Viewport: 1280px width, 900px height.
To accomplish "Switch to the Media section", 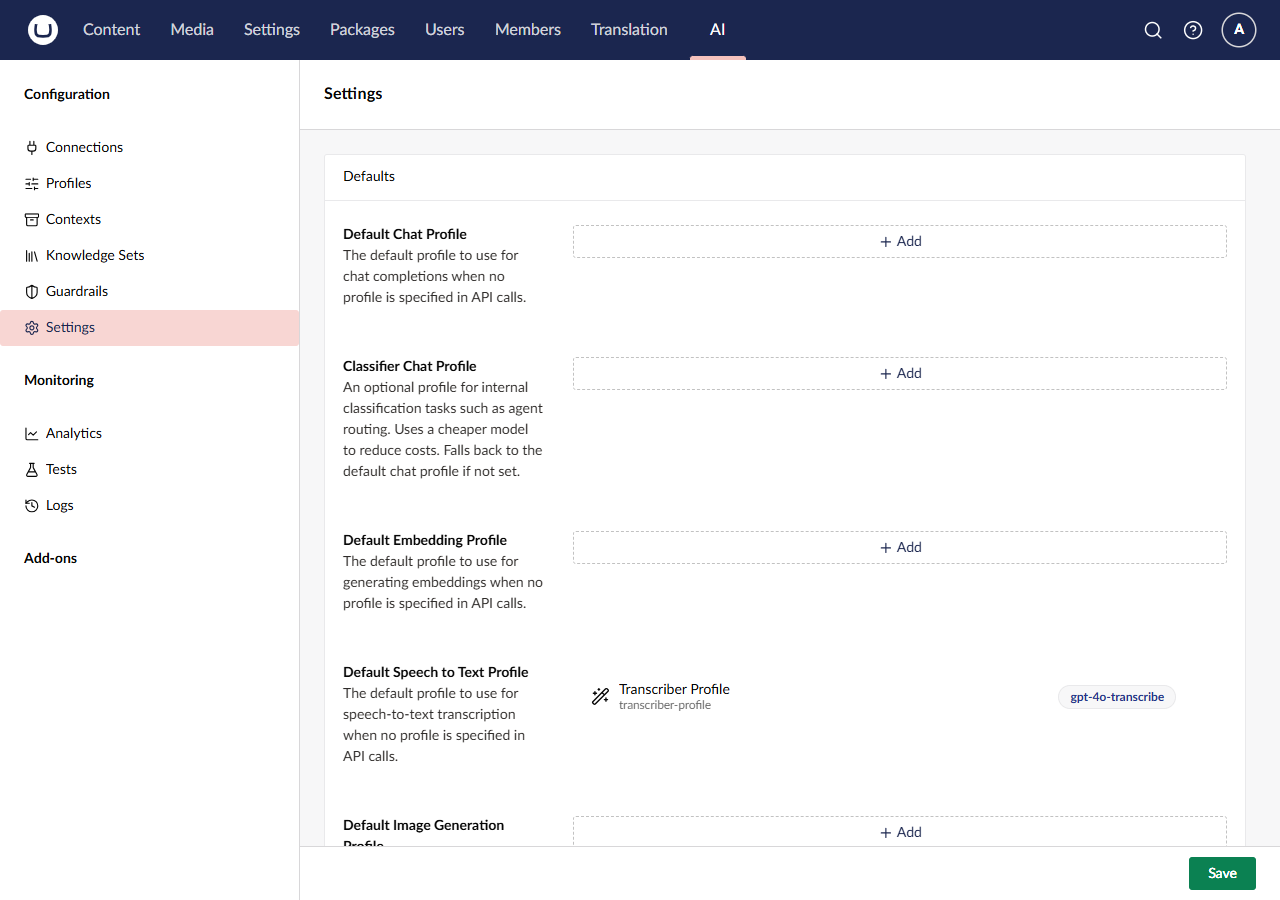I will coord(192,30).
